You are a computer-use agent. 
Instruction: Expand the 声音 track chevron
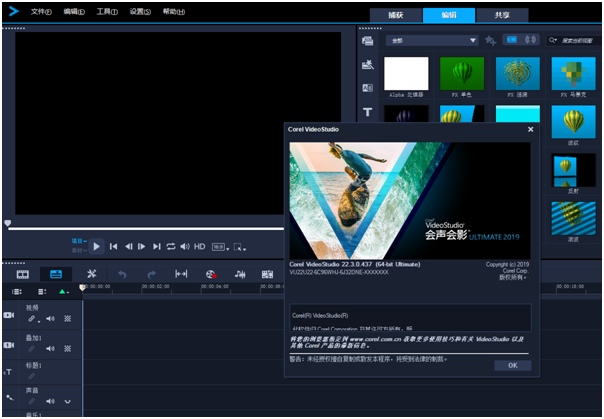tap(67, 402)
